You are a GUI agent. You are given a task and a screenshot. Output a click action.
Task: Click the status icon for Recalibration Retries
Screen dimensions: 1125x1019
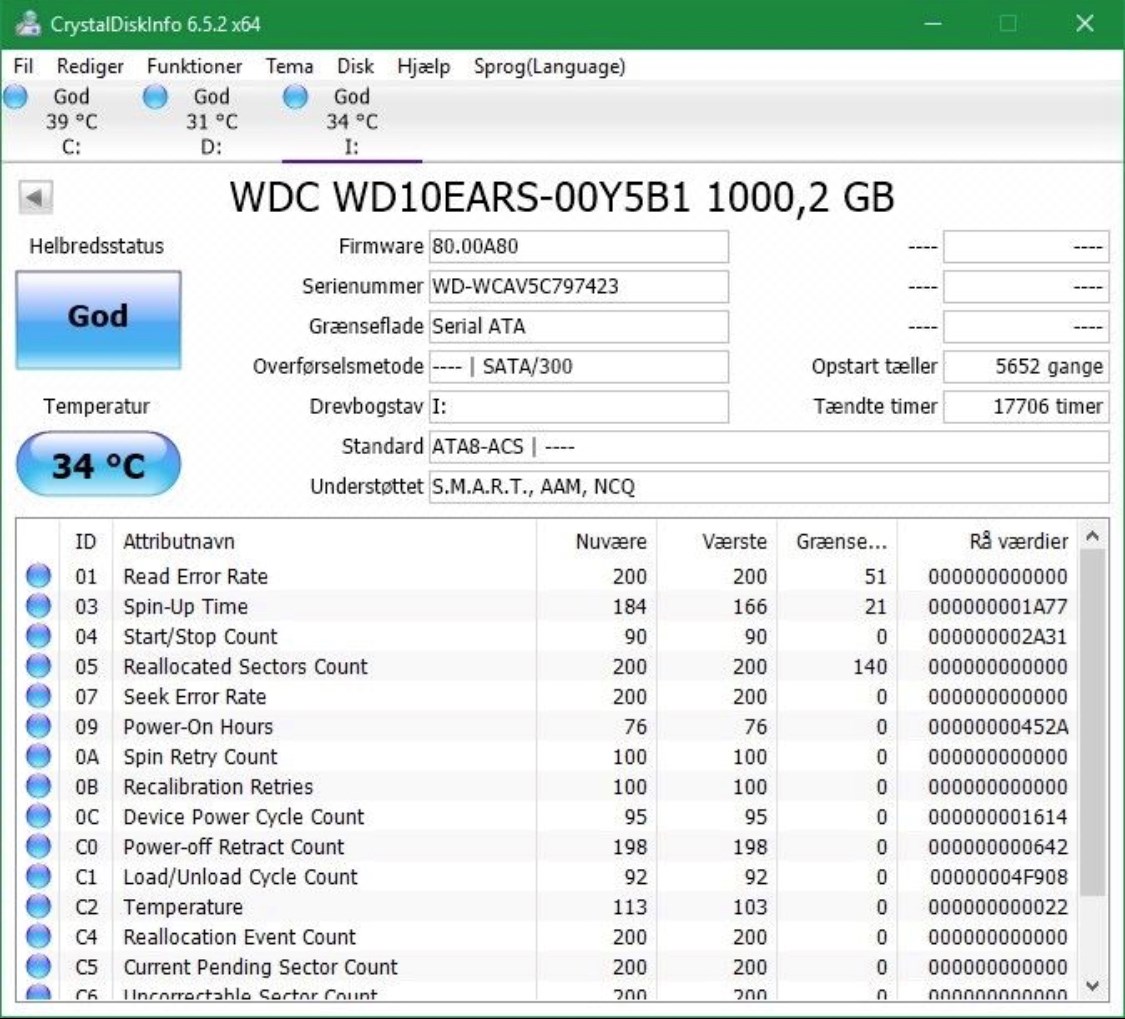(39, 786)
